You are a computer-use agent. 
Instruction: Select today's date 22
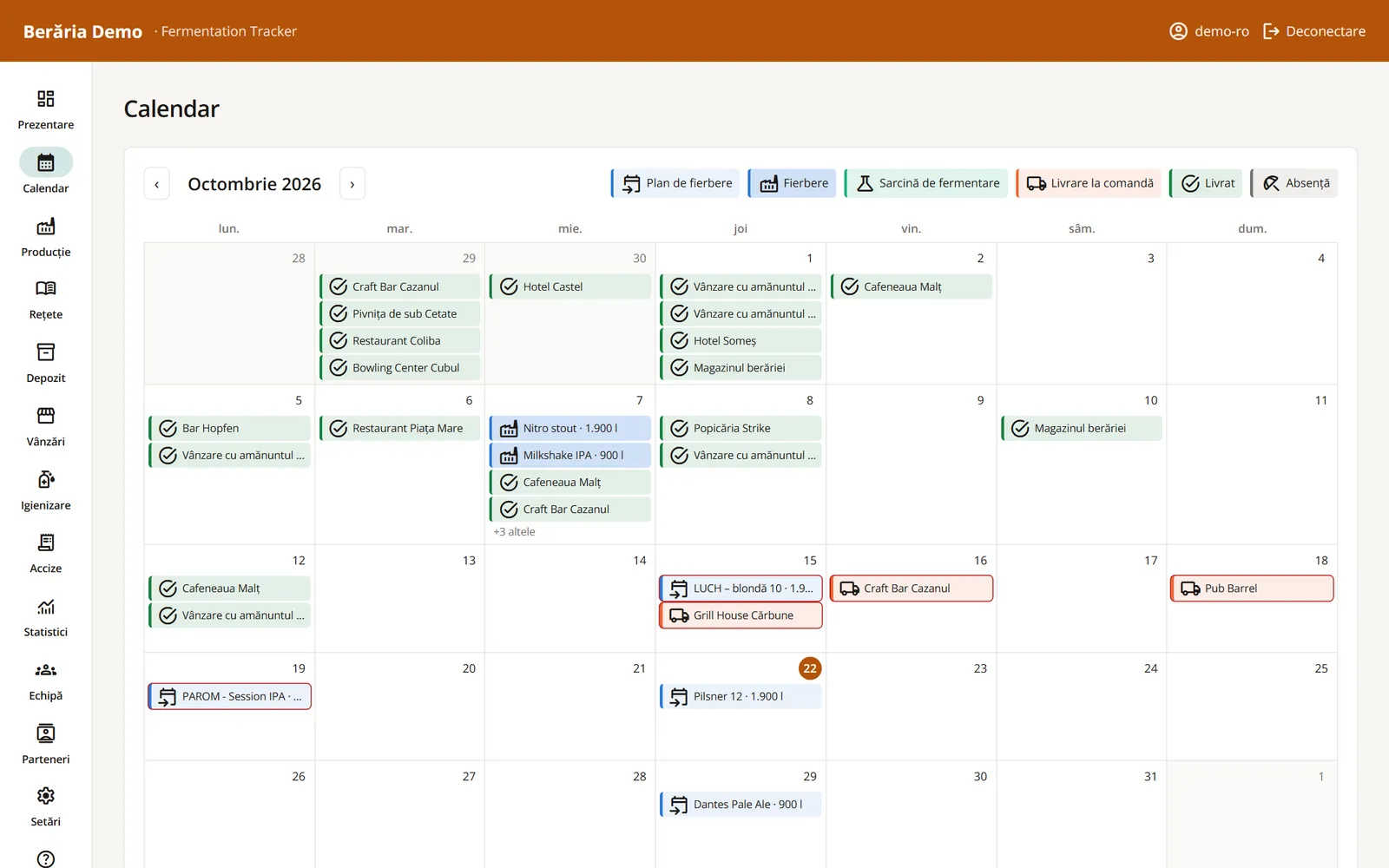(x=810, y=668)
